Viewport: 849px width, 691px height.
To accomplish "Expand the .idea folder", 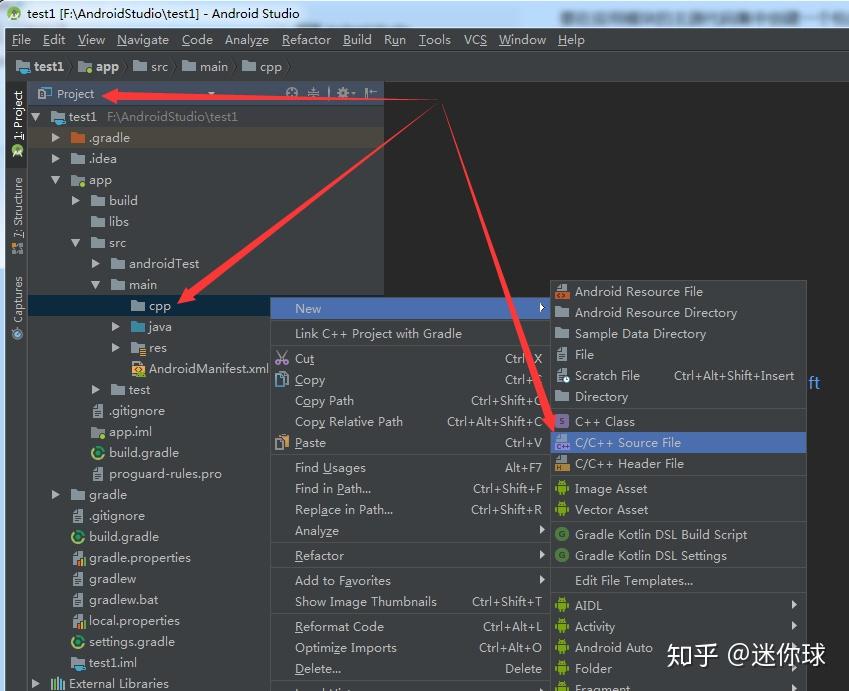I will pyautogui.click(x=55, y=159).
